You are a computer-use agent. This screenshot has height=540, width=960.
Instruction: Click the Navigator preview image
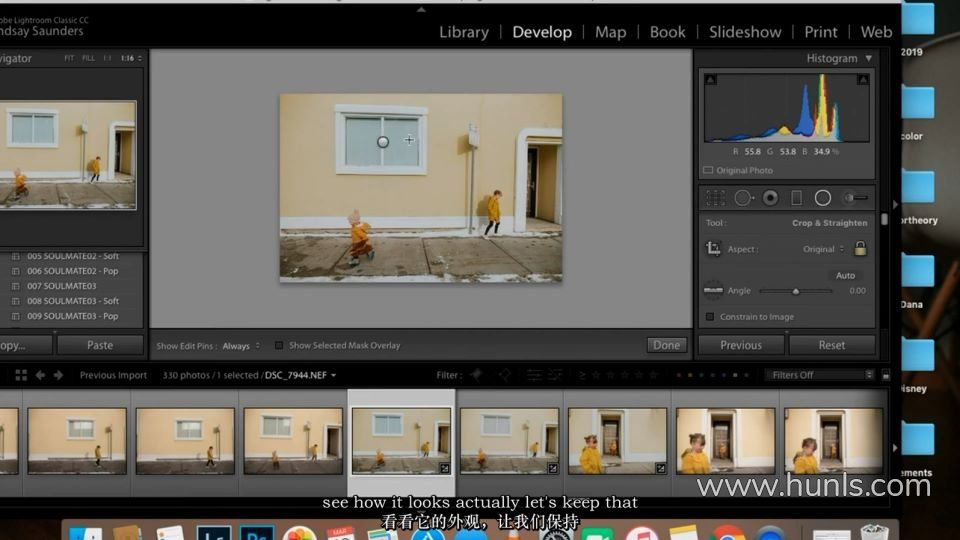pyautogui.click(x=68, y=156)
